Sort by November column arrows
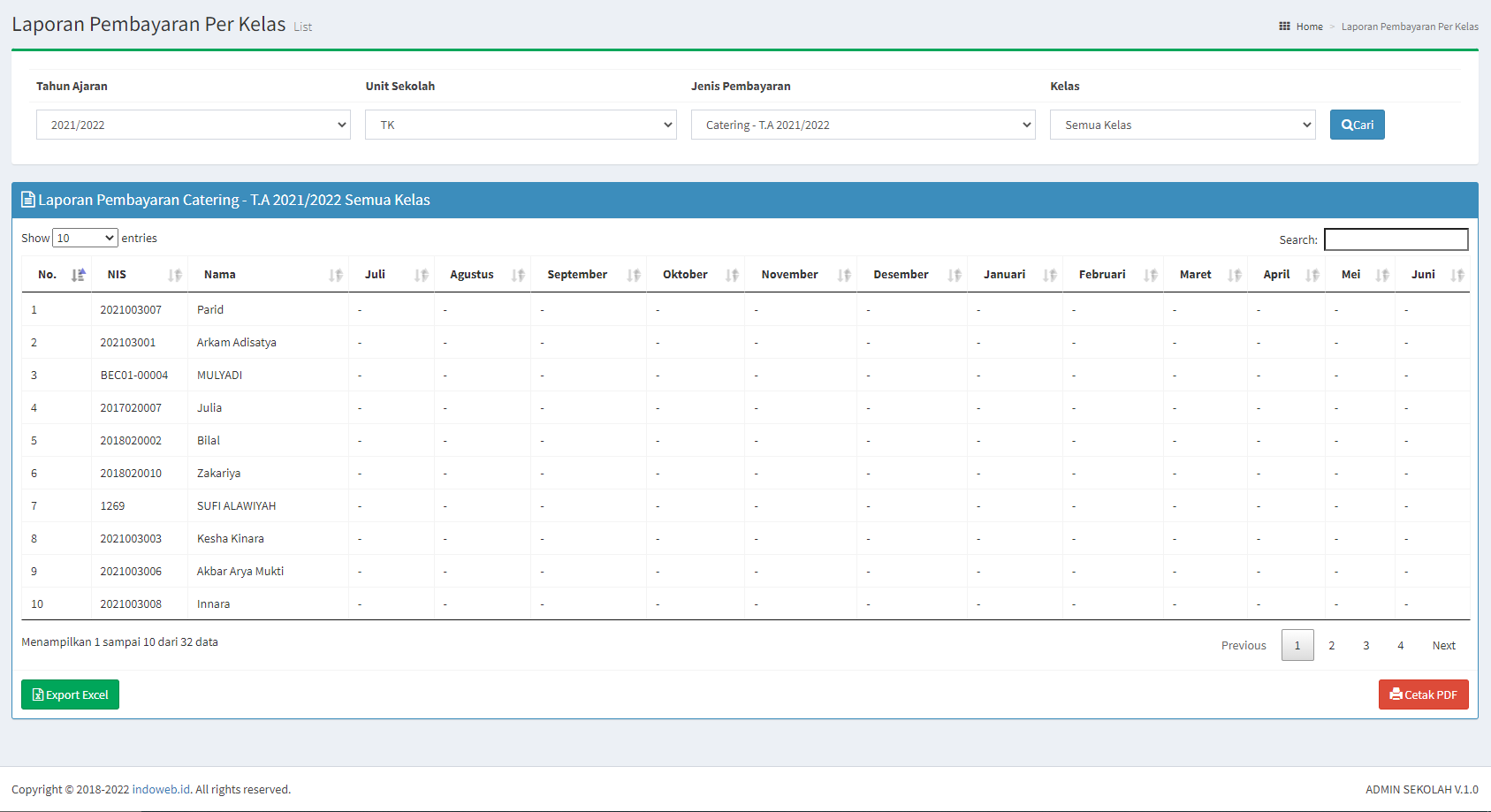 (x=844, y=275)
